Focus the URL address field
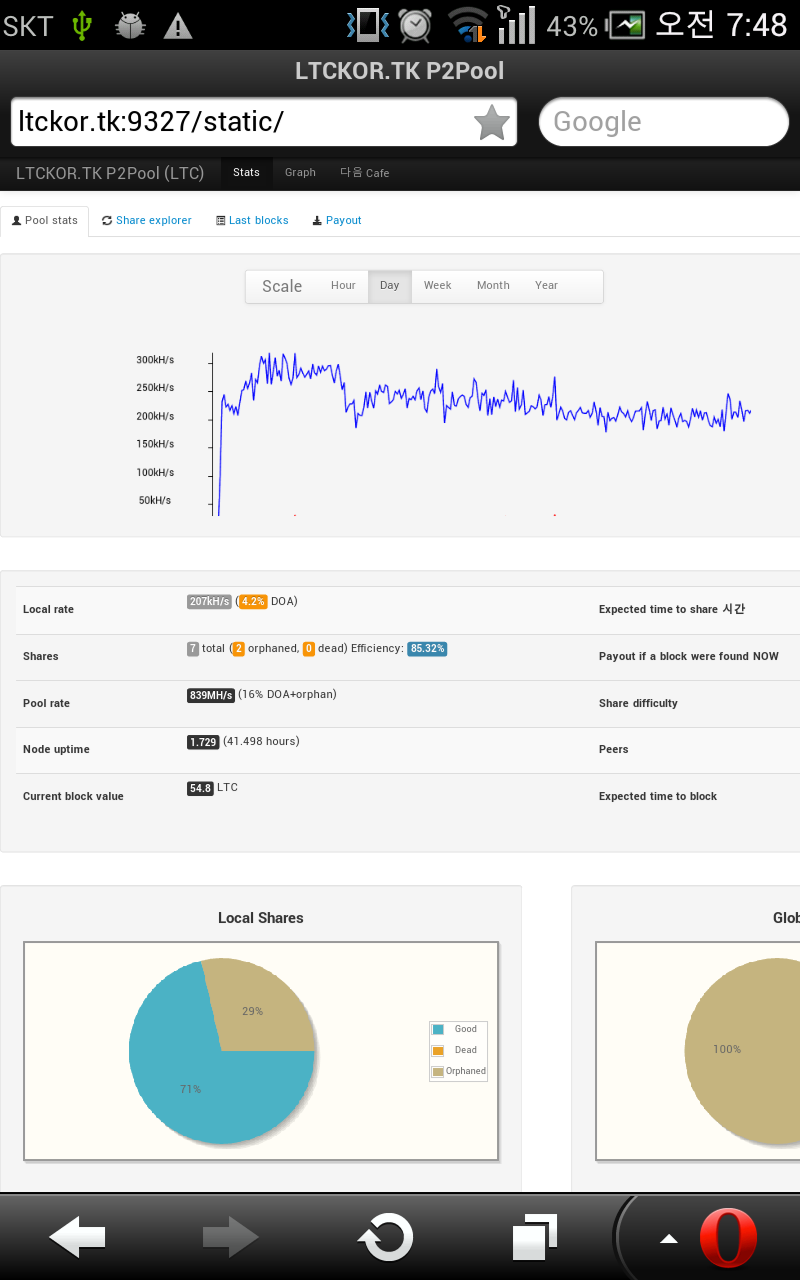800x1280 pixels. coord(264,122)
